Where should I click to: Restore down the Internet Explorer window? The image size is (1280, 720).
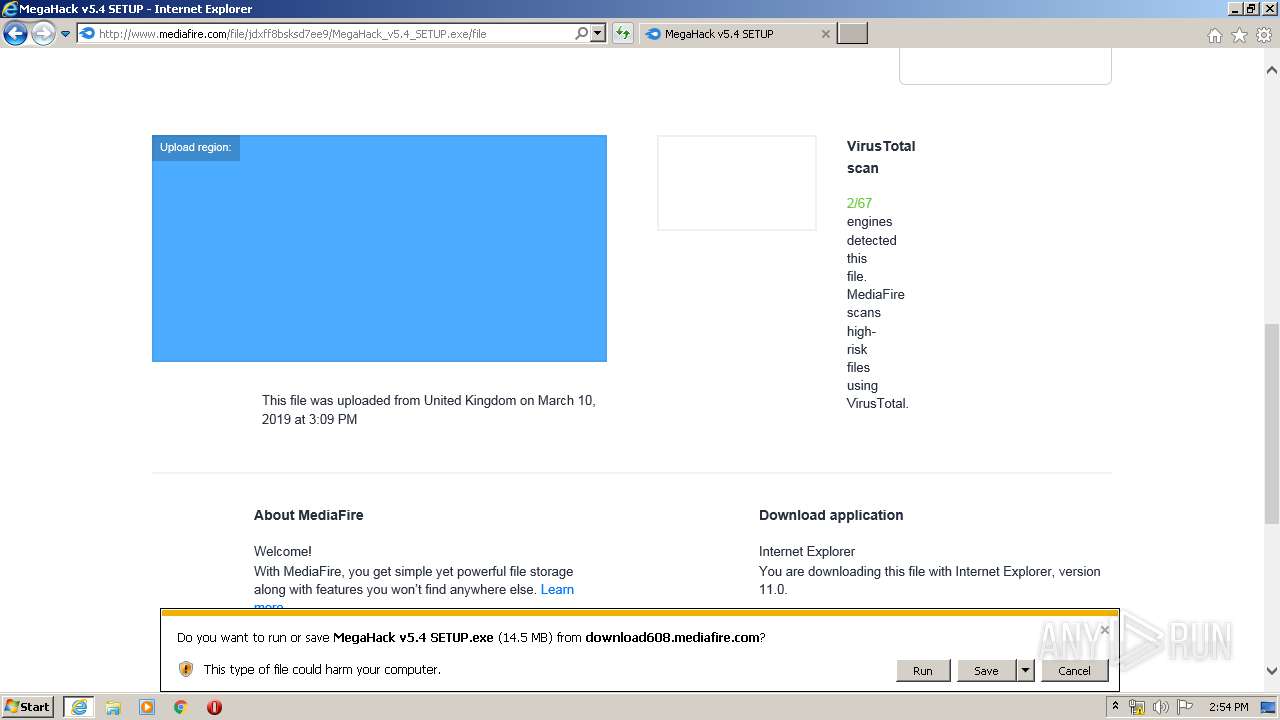(x=1252, y=8)
